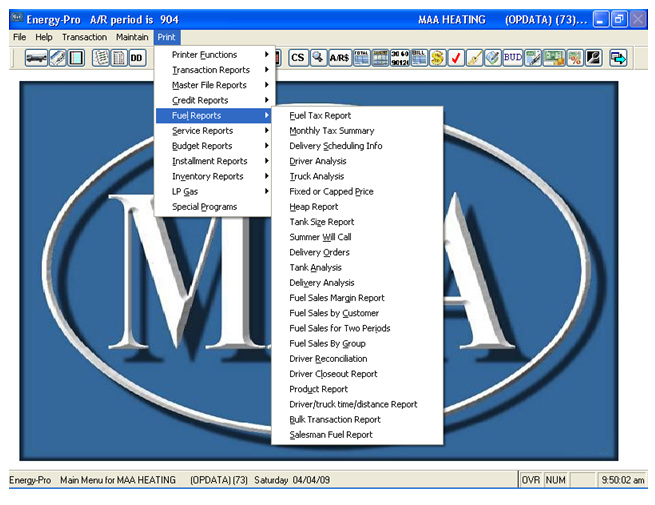655x505 pixels.
Task: Expand the Printer Functions submenu arrow
Action: click(x=267, y=54)
